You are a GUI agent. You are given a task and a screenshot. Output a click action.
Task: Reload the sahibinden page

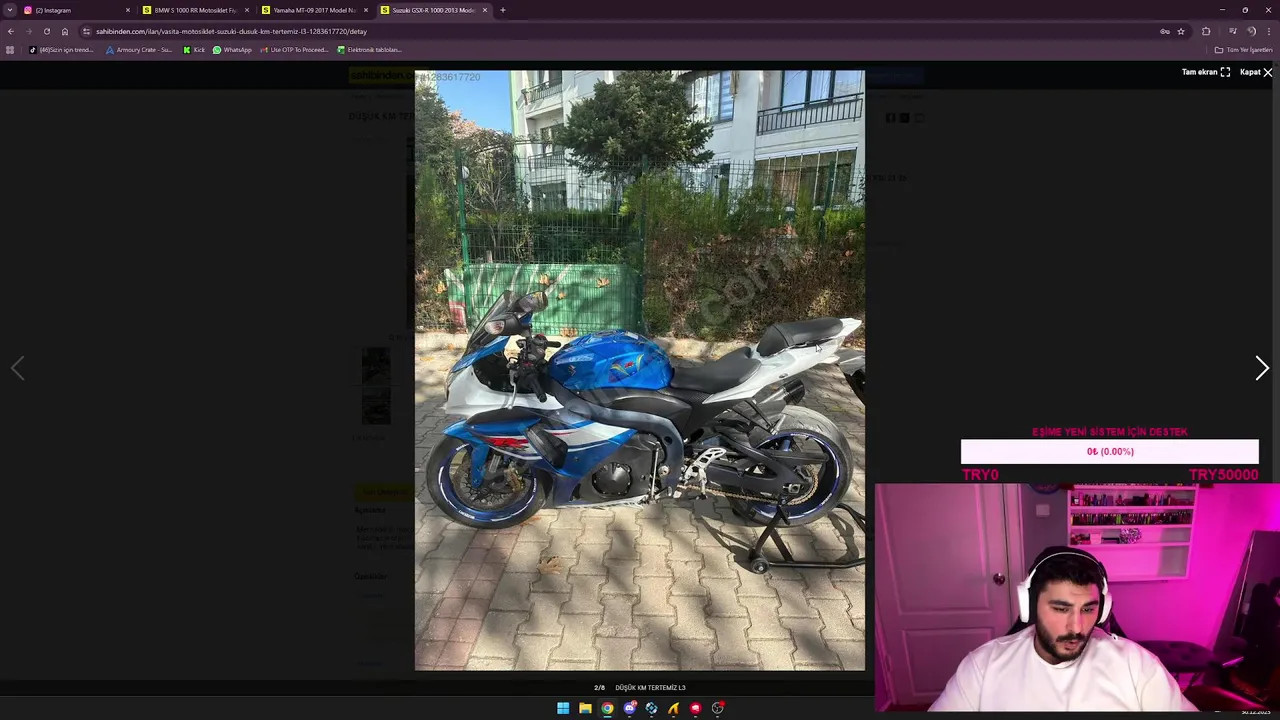tap(46, 31)
